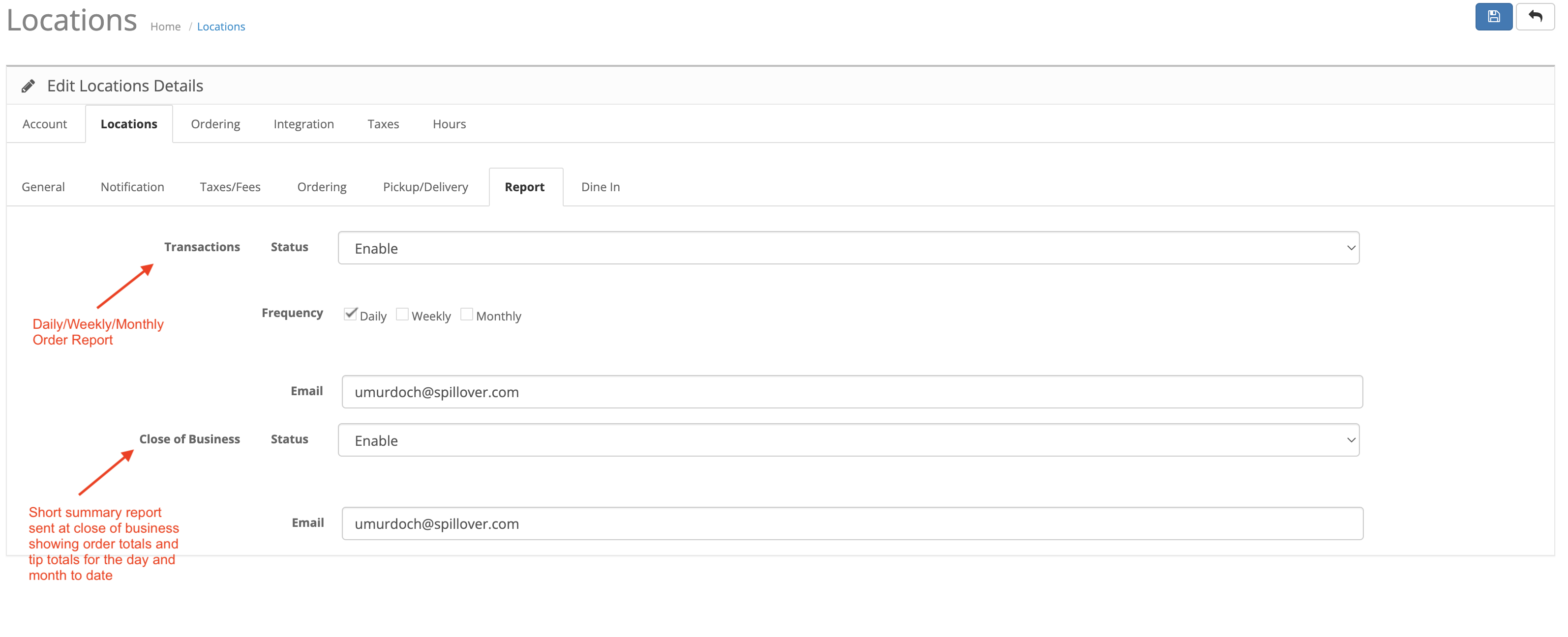This screenshot has height=637, width=1568.
Task: Switch to the Dine In sub-tab
Action: click(601, 187)
